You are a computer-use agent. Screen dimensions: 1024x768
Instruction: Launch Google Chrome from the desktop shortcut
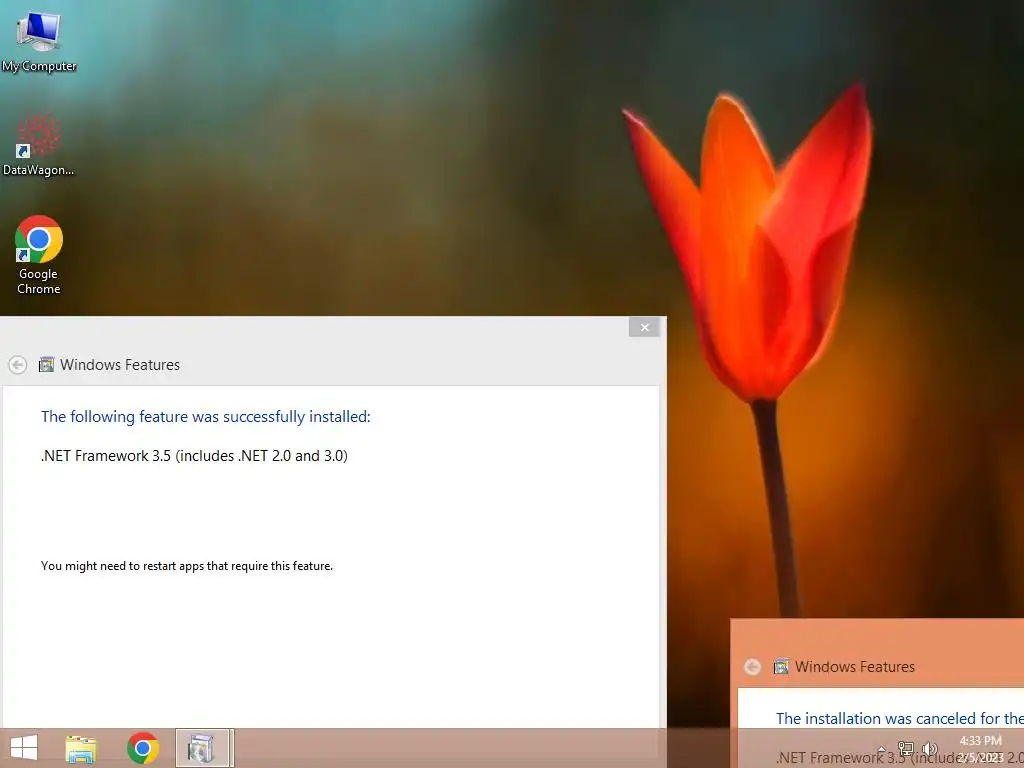point(39,255)
